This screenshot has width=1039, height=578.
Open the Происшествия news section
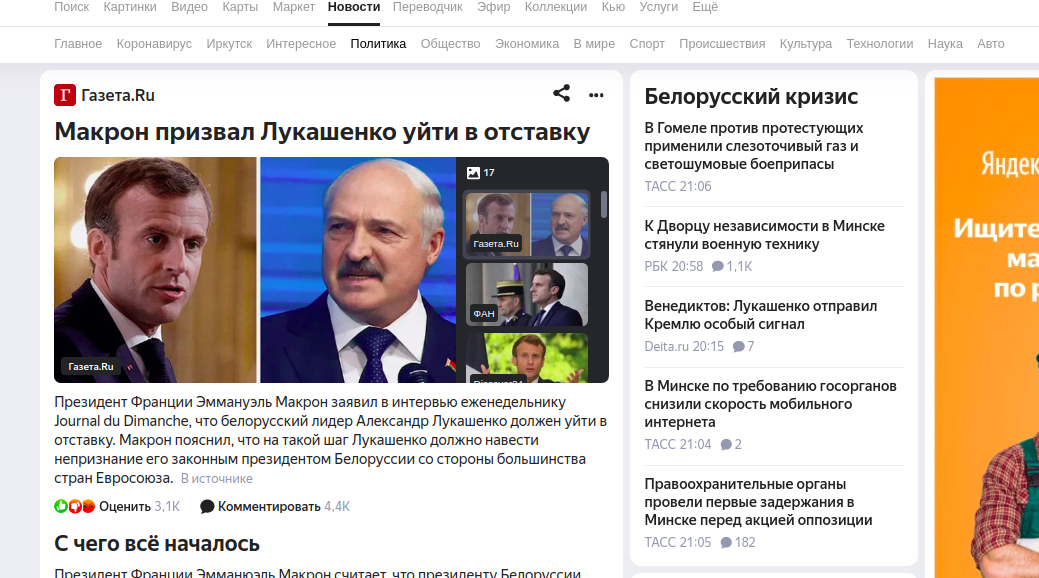(722, 44)
